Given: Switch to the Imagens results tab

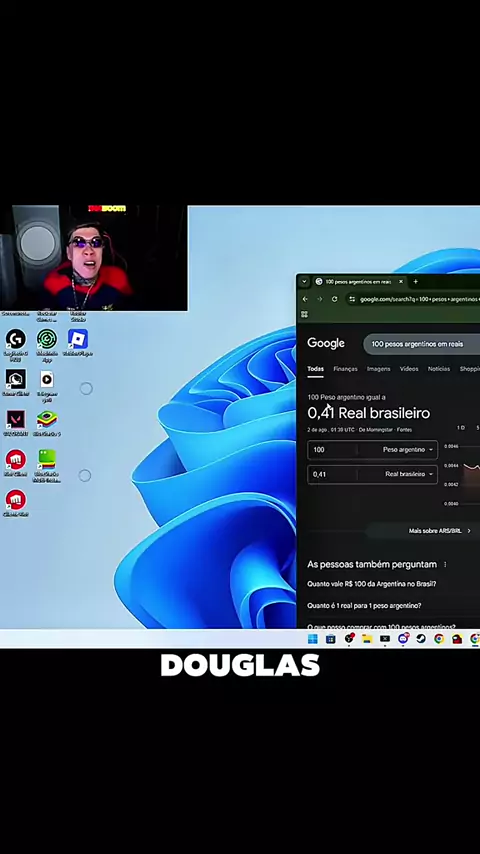Looking at the screenshot, I should (379, 369).
